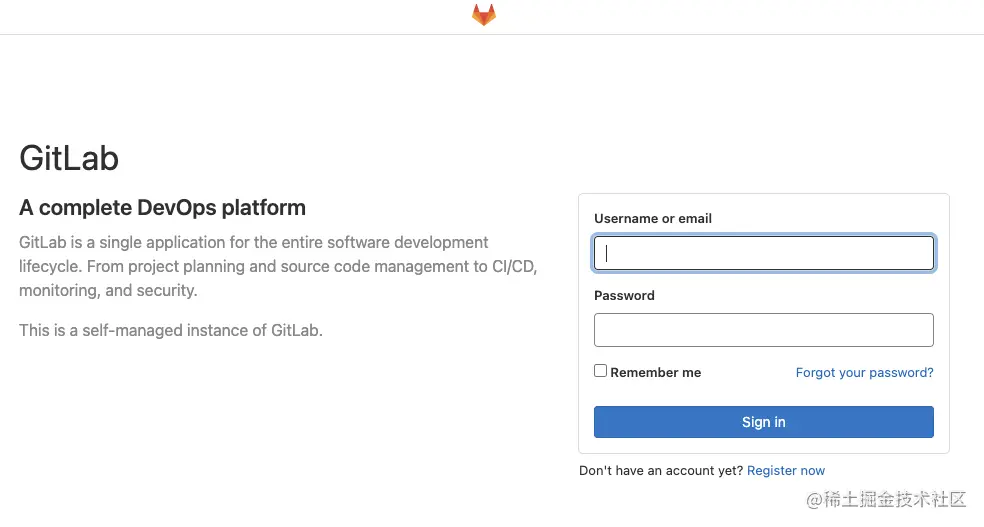Click into the Password input box
984x527 pixels.
point(764,330)
